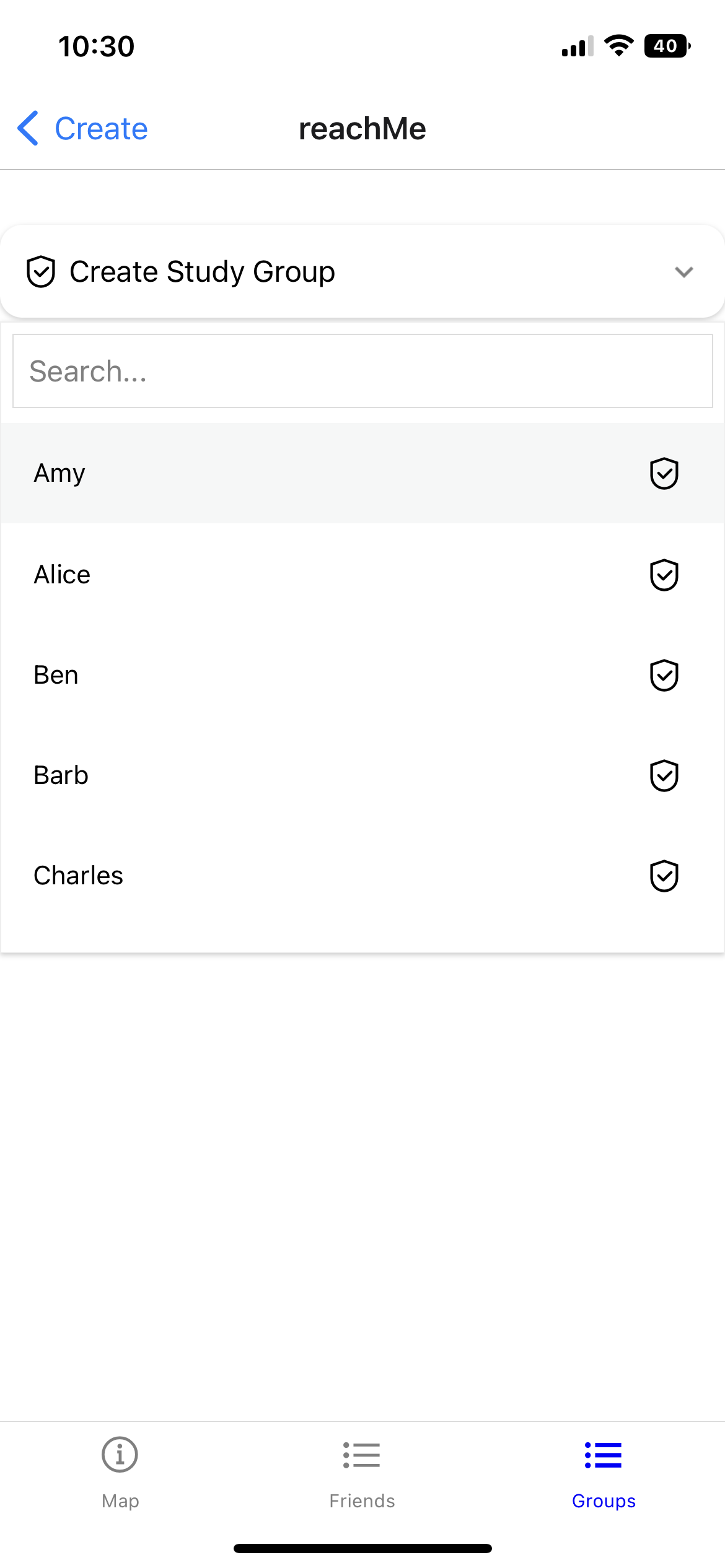Collapse the Create Study Group dropdown chevron
725x1568 pixels.
[683, 272]
